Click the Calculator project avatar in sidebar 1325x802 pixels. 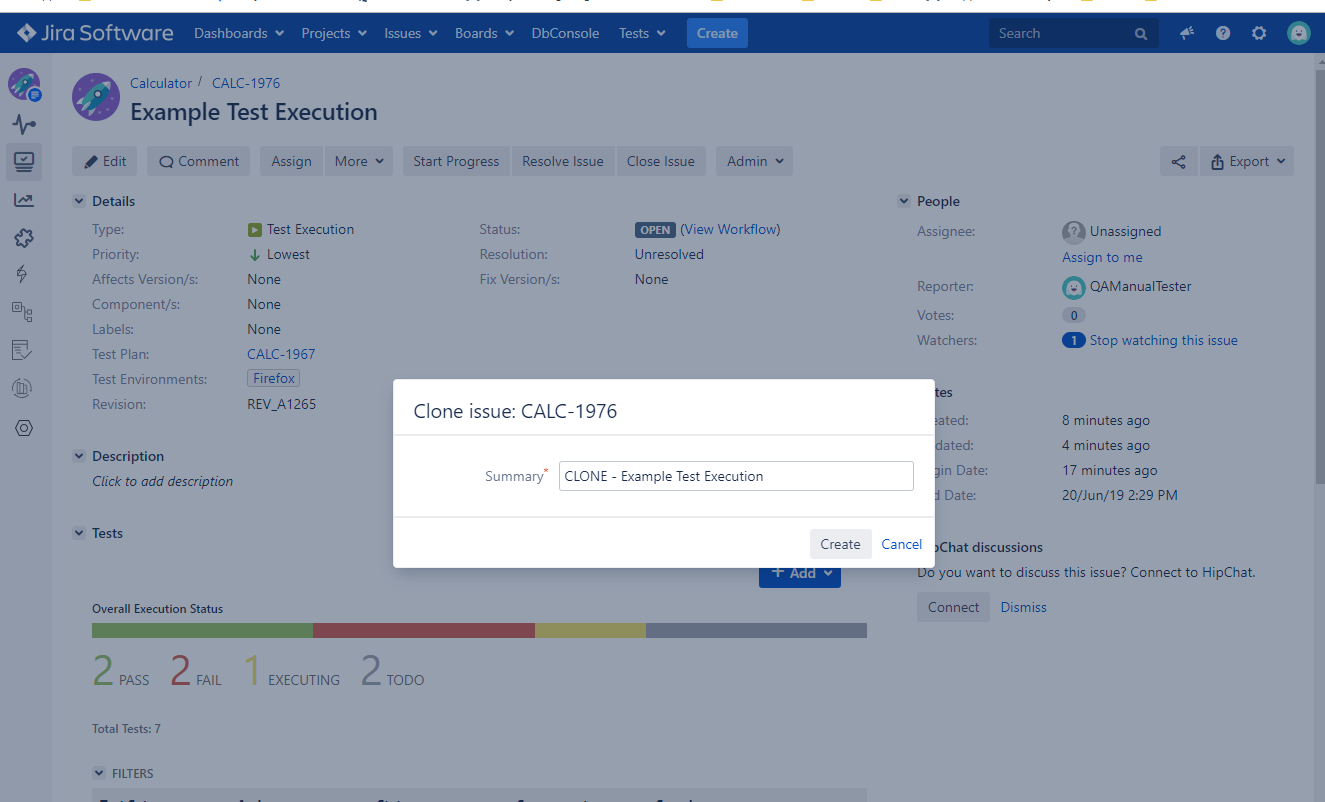tap(24, 84)
